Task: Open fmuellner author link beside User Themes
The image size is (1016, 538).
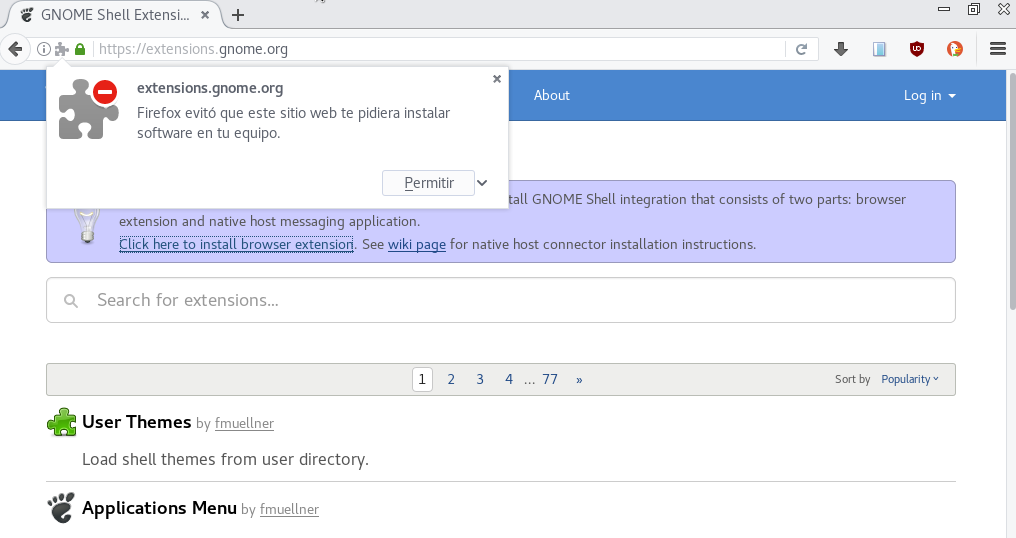Action: pyautogui.click(x=244, y=423)
